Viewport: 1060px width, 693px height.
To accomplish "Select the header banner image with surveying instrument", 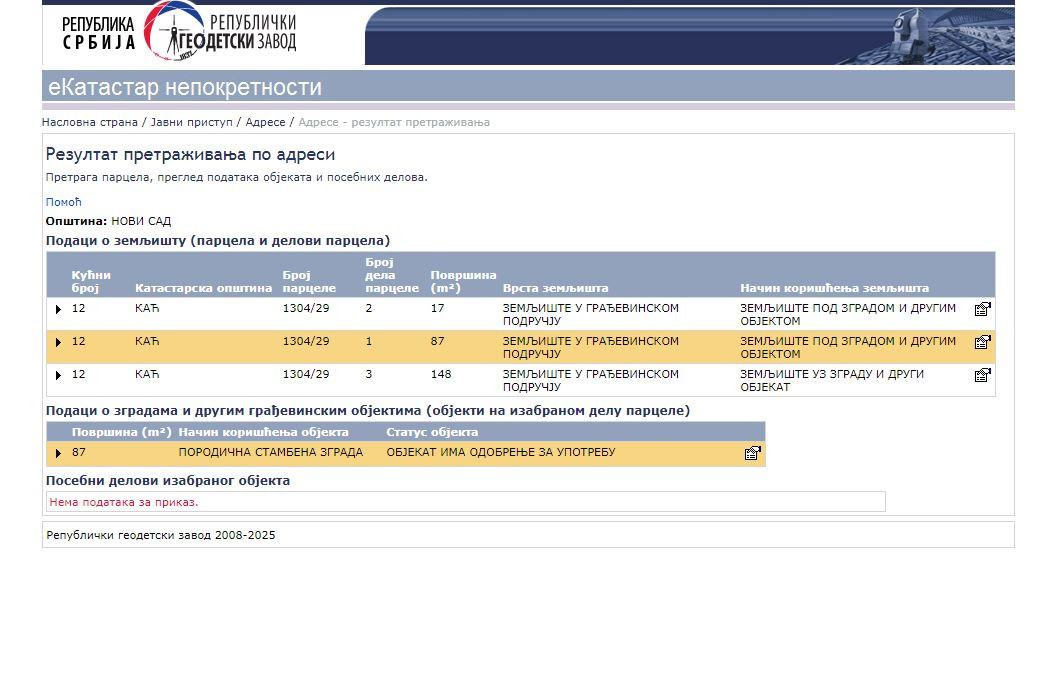I will pyautogui.click(x=689, y=35).
